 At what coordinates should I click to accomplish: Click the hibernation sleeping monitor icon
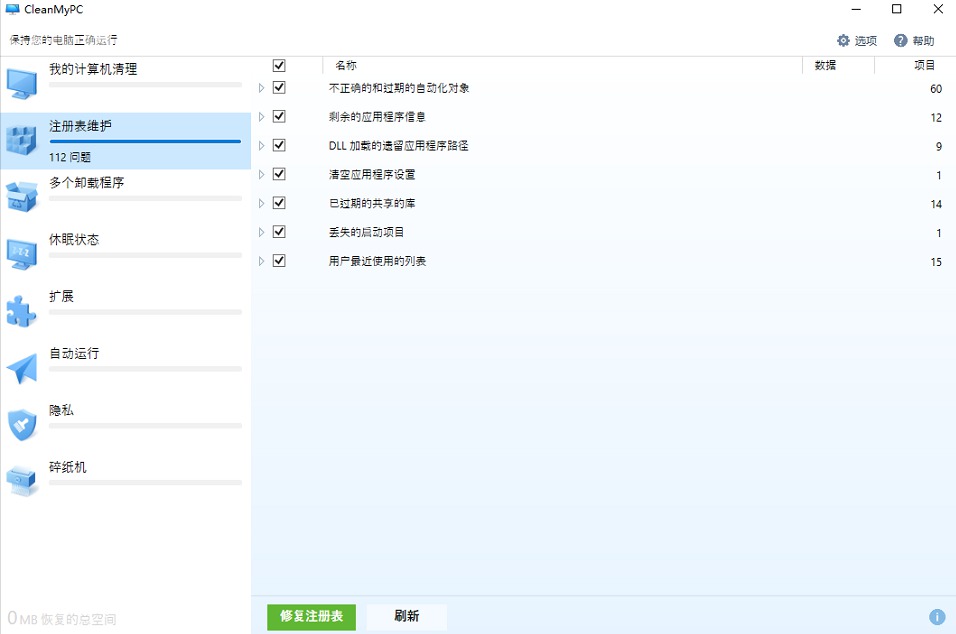coord(22,254)
